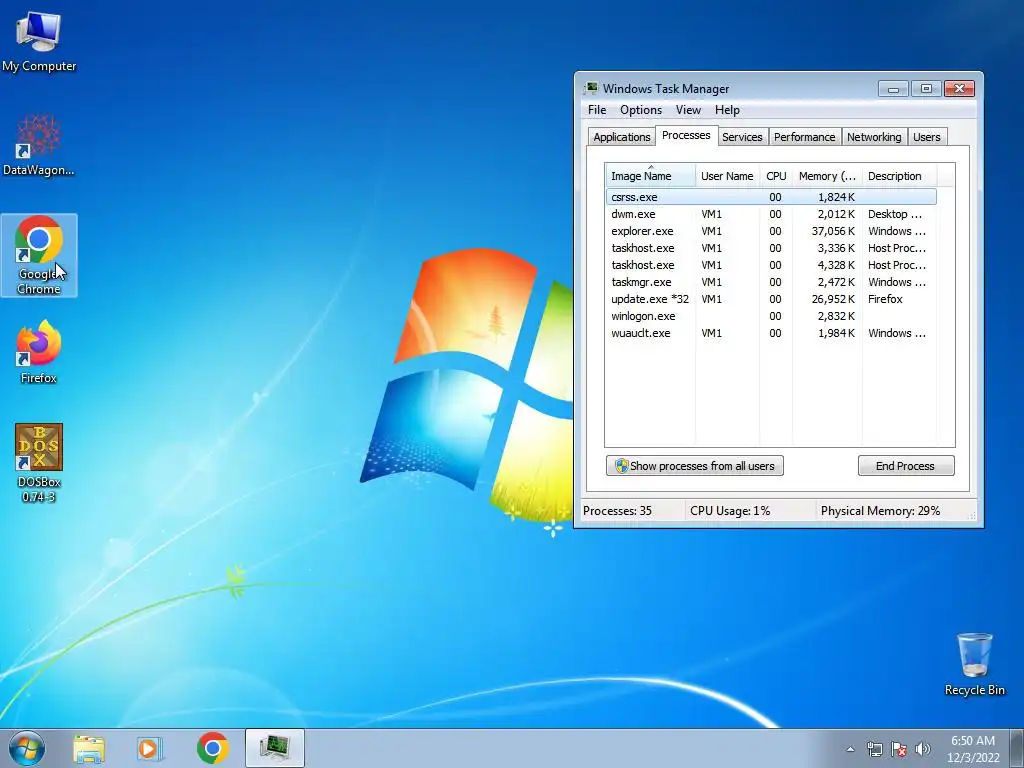Viewport: 1024px width, 768px height.
Task: Click the Firefox description cell
Action: pyautogui.click(x=885, y=298)
